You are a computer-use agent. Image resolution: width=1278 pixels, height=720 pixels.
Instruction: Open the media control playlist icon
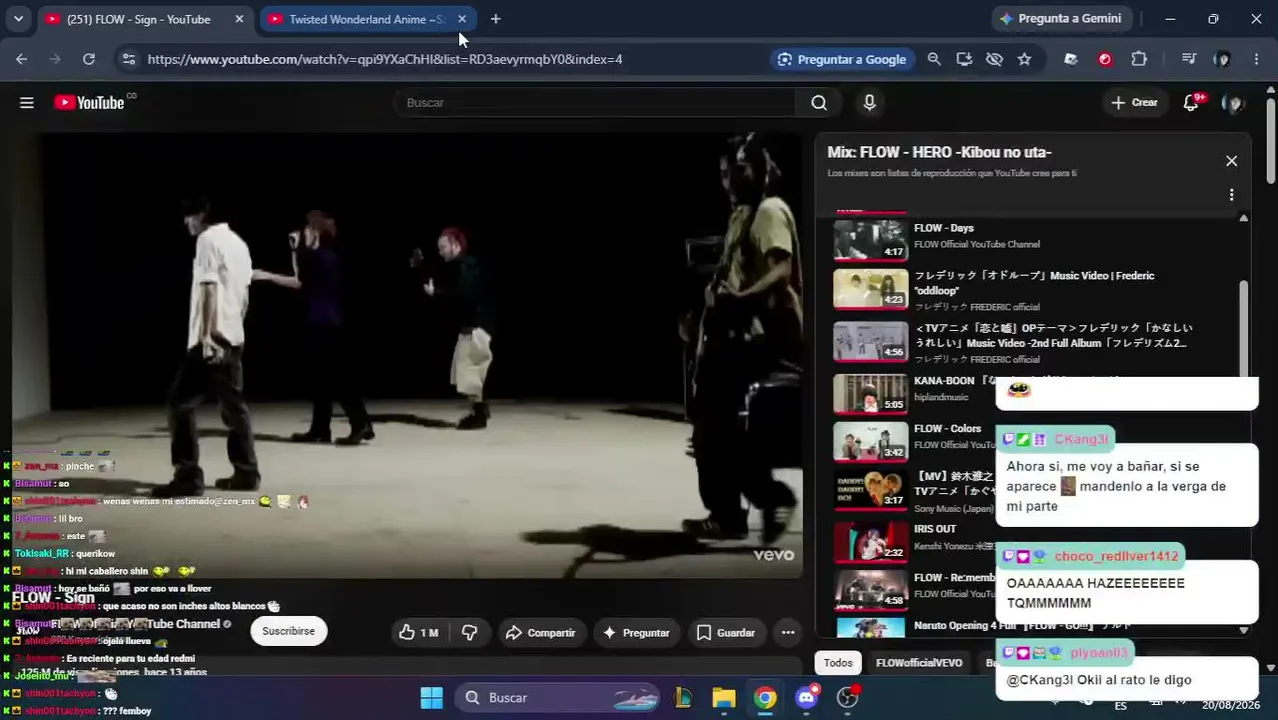[x=1188, y=59]
